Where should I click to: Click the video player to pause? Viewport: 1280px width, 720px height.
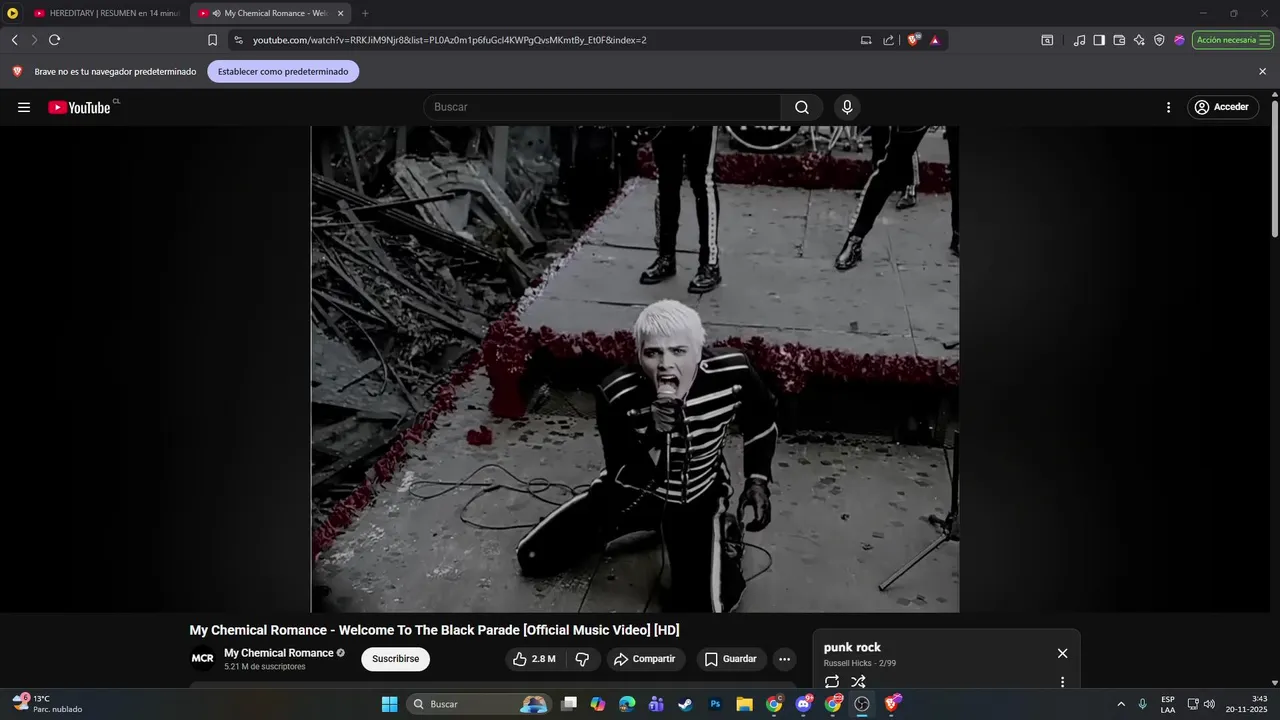[635, 369]
